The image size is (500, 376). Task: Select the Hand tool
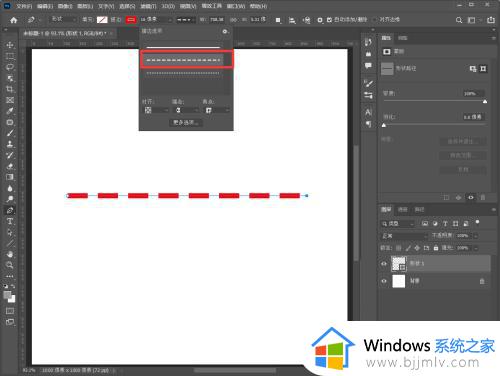click(x=10, y=254)
